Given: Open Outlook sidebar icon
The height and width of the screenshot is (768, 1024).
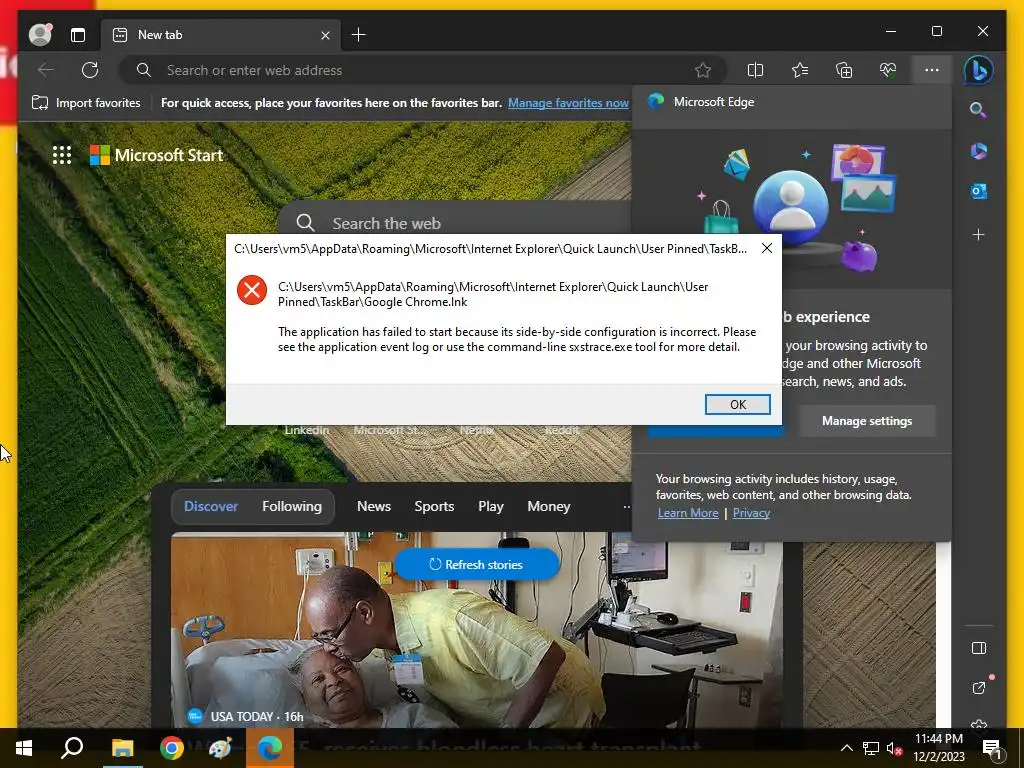Looking at the screenshot, I should [x=978, y=191].
